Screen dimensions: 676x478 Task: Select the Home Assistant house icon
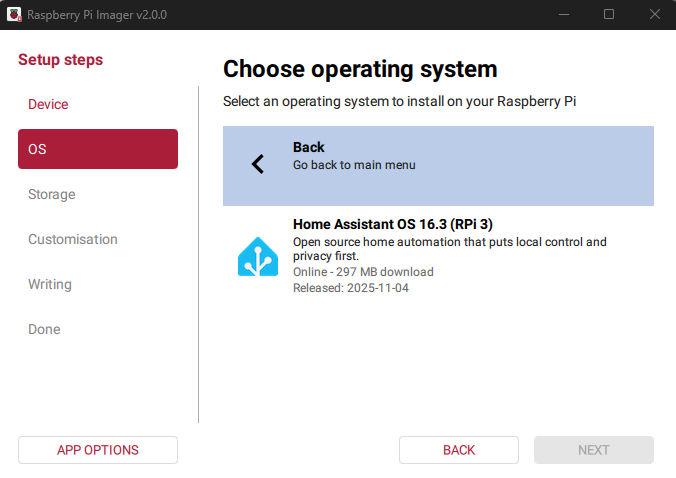257,256
